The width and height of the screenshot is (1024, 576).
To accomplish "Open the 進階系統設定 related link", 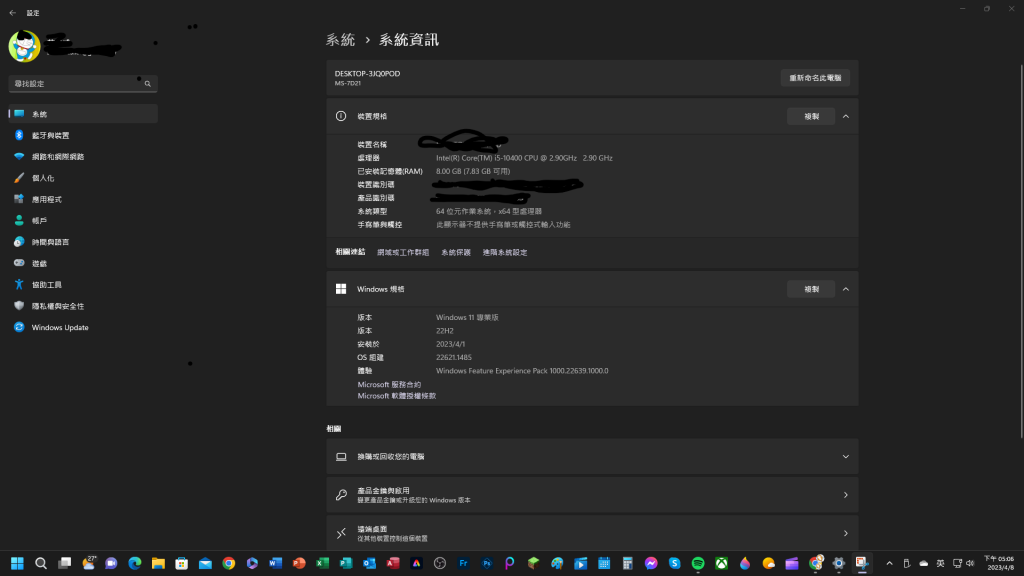I will 505,252.
